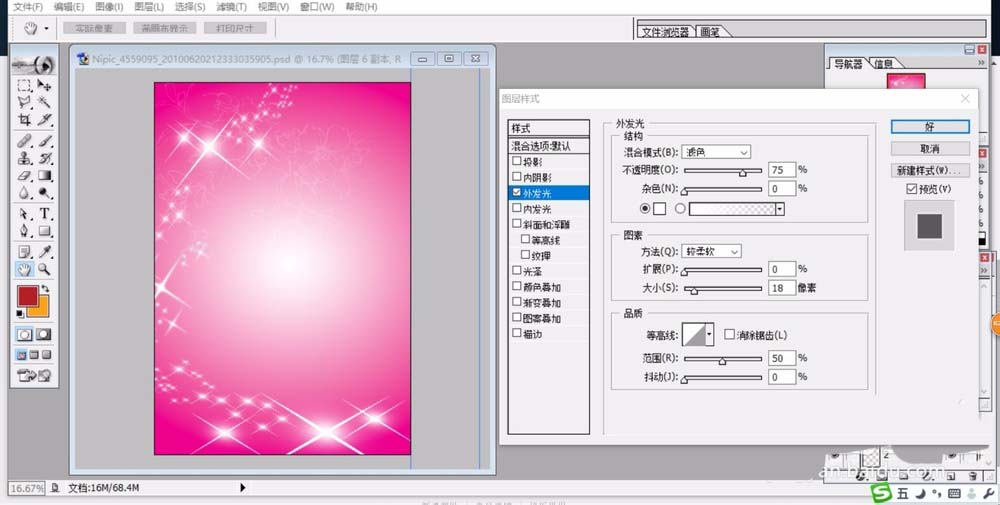Select the Clone Stamp tool
This screenshot has height=505, width=1000.
[x=24, y=158]
